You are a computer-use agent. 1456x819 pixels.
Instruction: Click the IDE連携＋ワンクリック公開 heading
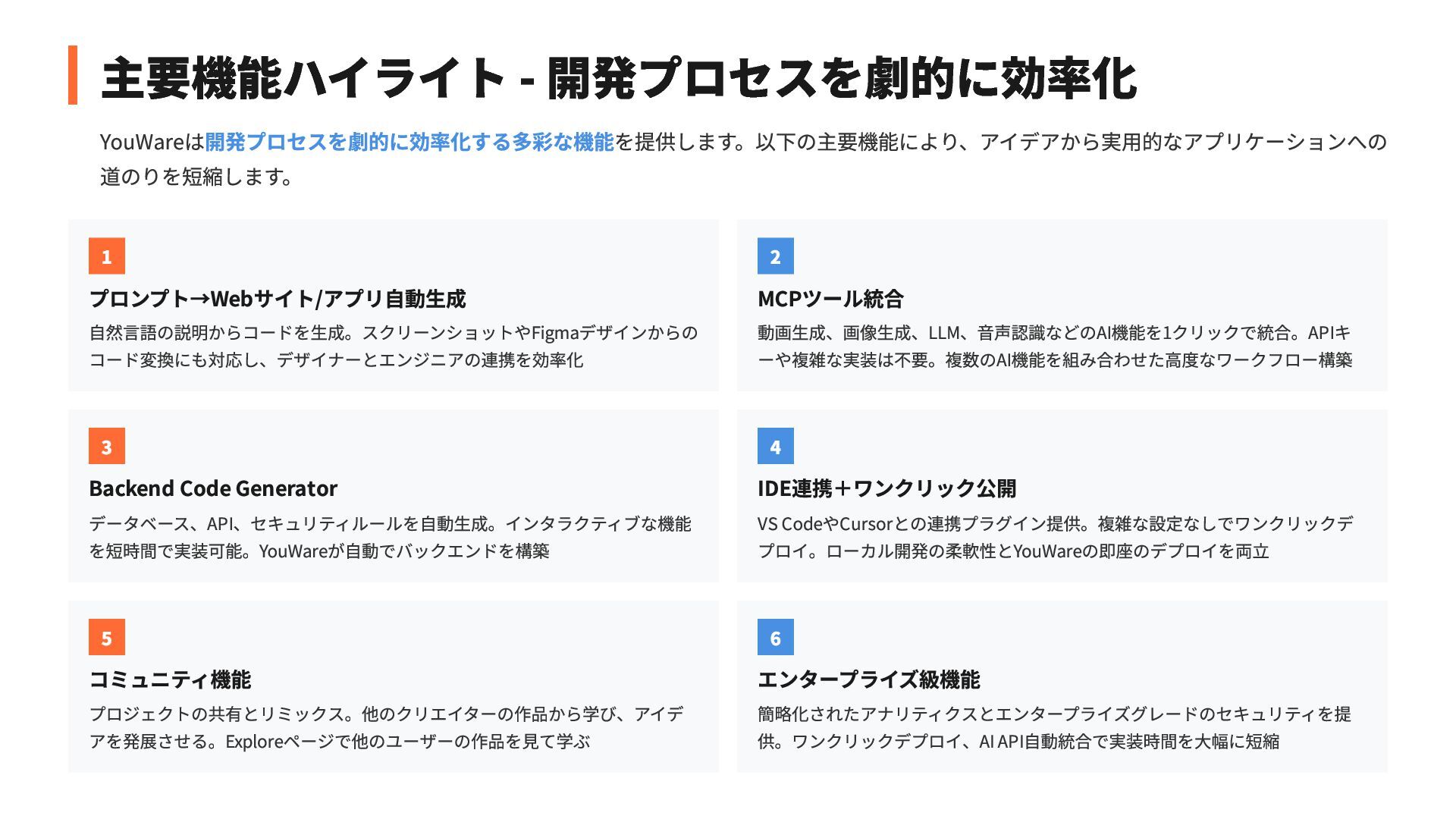(x=886, y=488)
